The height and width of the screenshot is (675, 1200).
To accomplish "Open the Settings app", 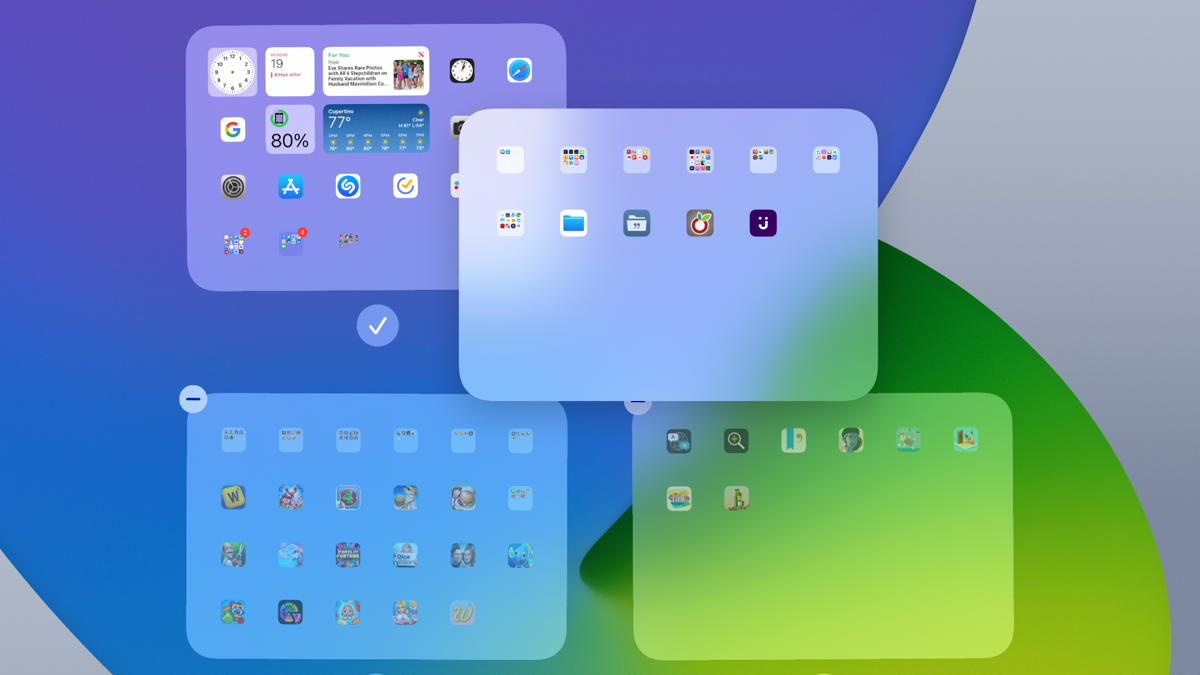I will click(x=233, y=186).
